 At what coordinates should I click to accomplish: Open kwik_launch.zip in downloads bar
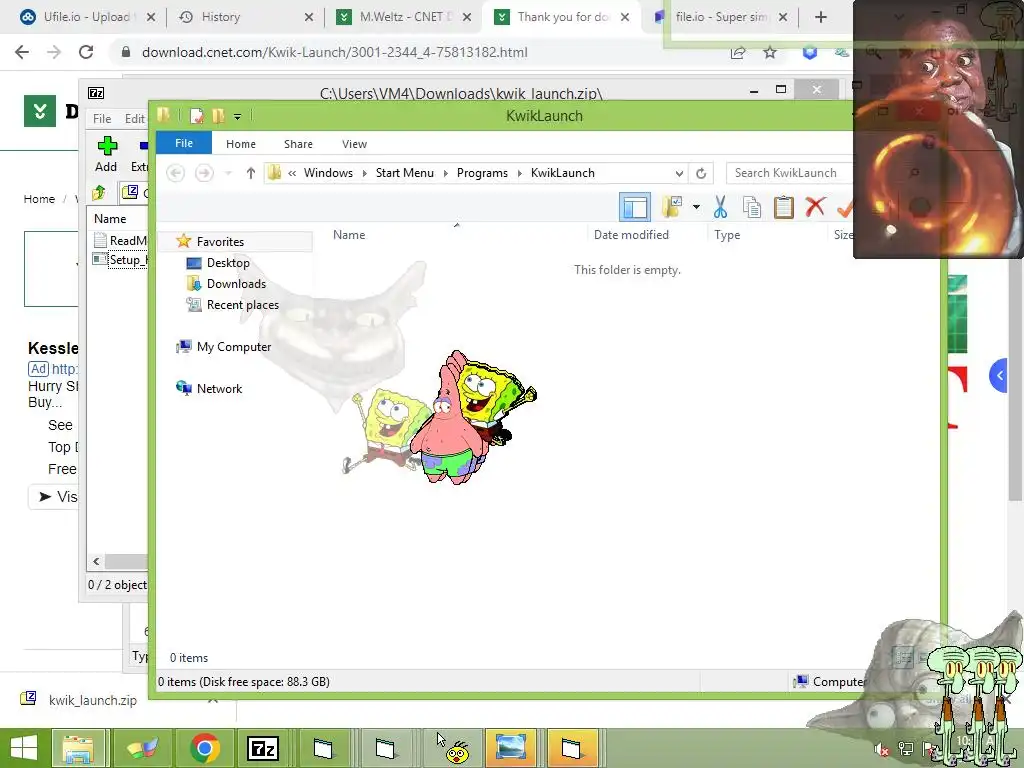93,700
